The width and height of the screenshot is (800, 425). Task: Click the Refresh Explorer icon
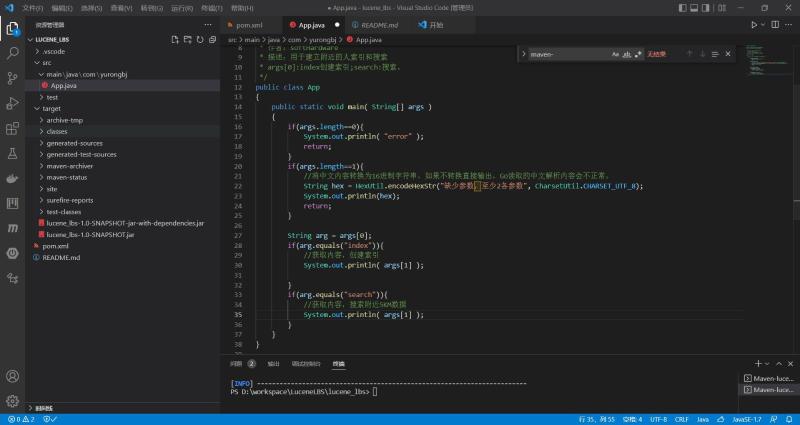pyautogui.click(x=200, y=39)
